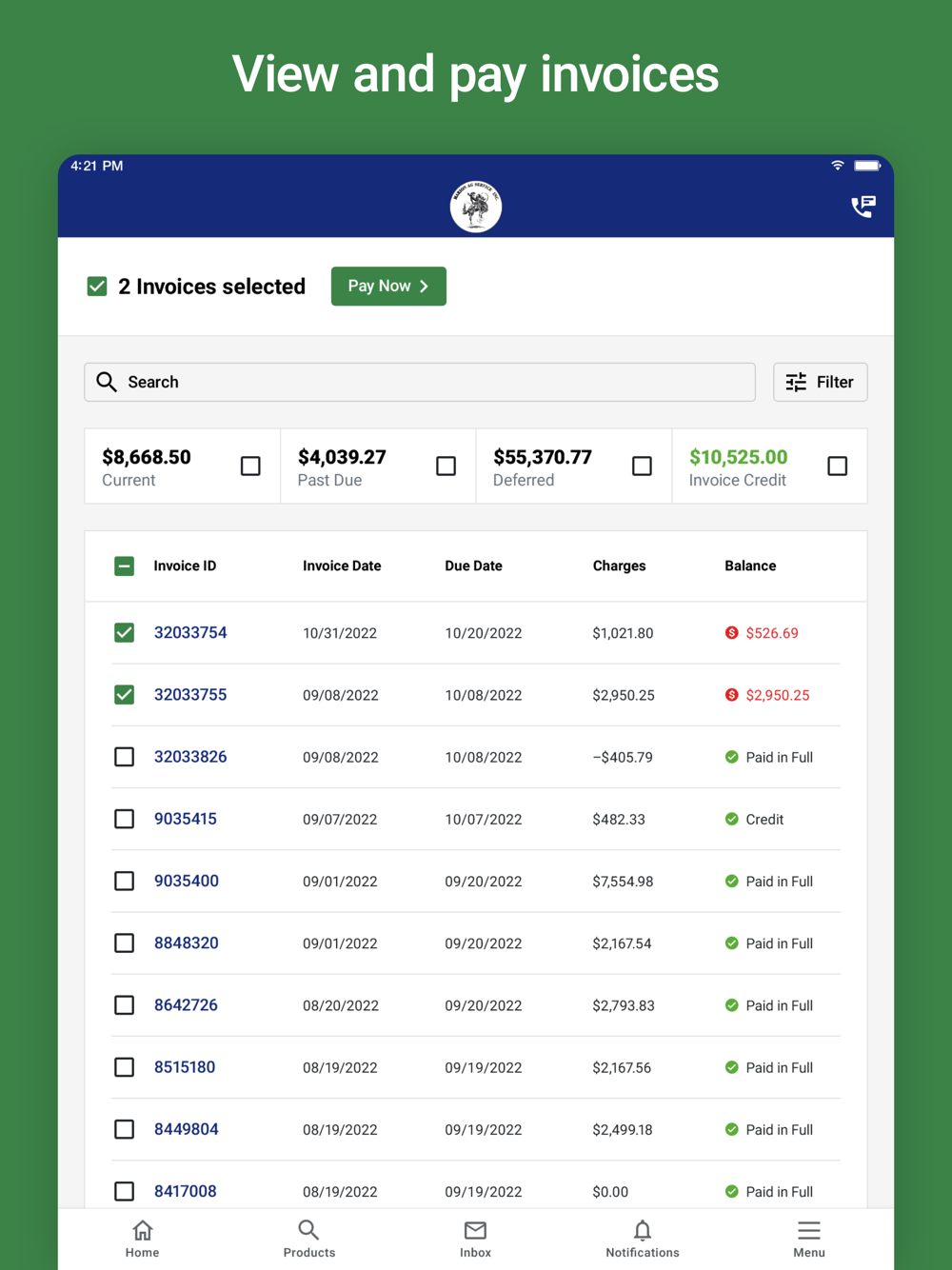Click the $7,554.98 charges value
This screenshot has width=952, height=1270.
623,882
